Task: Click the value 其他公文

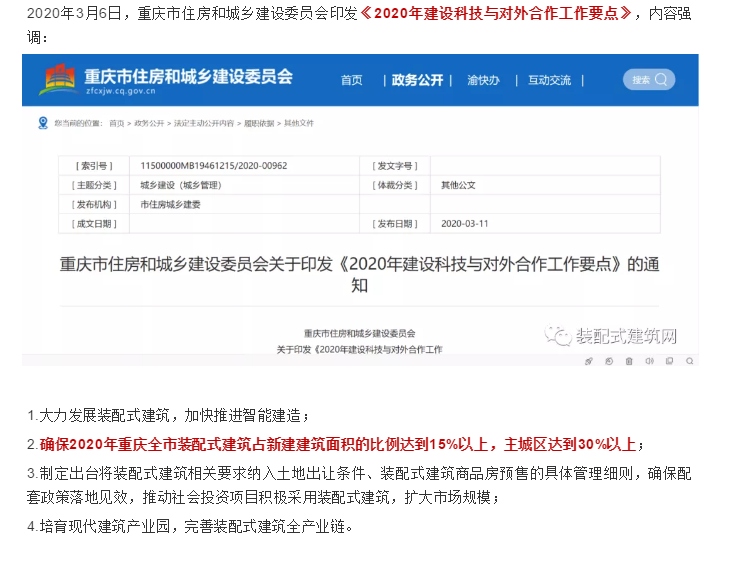Action: click(458, 185)
